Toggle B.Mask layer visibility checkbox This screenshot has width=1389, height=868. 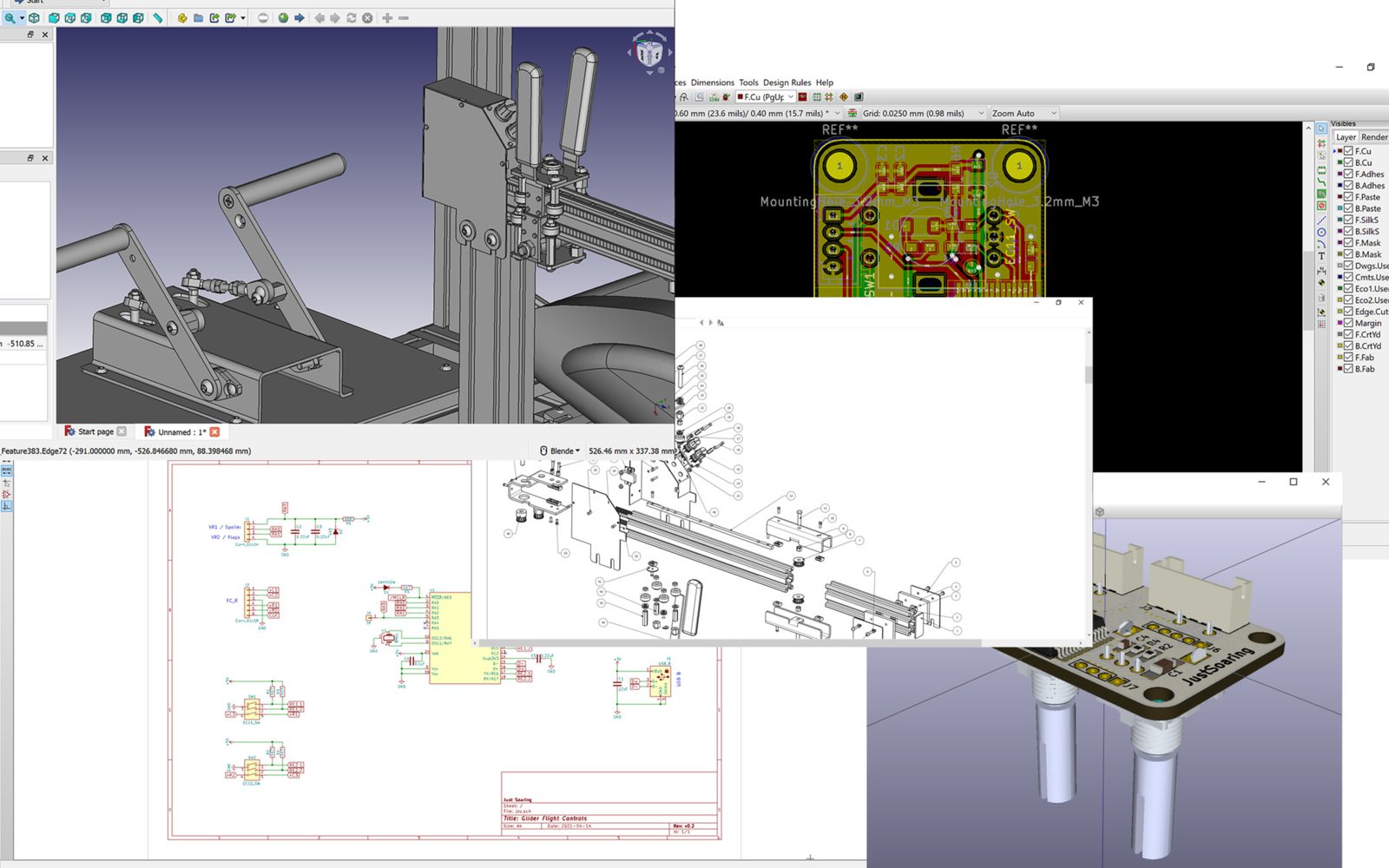[1348, 254]
